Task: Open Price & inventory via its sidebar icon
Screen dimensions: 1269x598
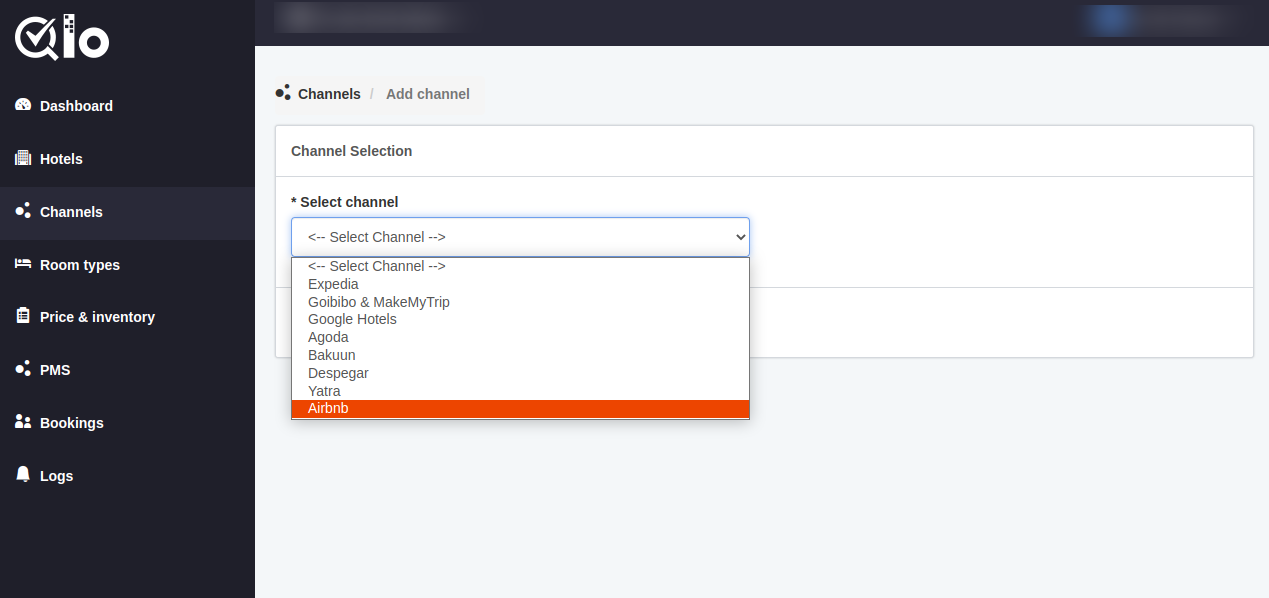Action: pos(23,316)
